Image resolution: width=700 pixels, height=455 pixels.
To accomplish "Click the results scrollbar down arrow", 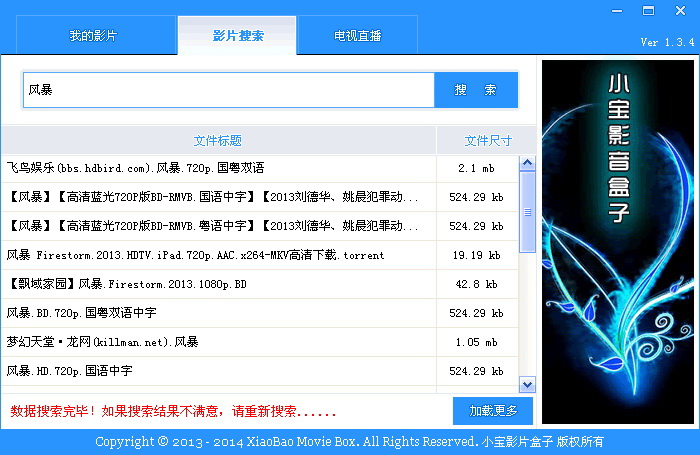I will coord(527,384).
